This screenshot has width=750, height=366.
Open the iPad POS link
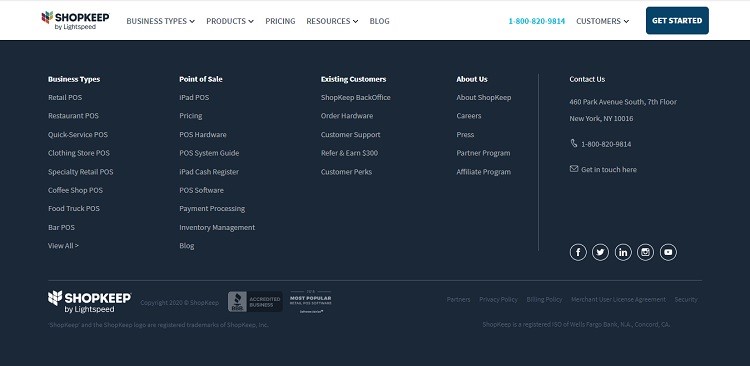[x=194, y=98]
